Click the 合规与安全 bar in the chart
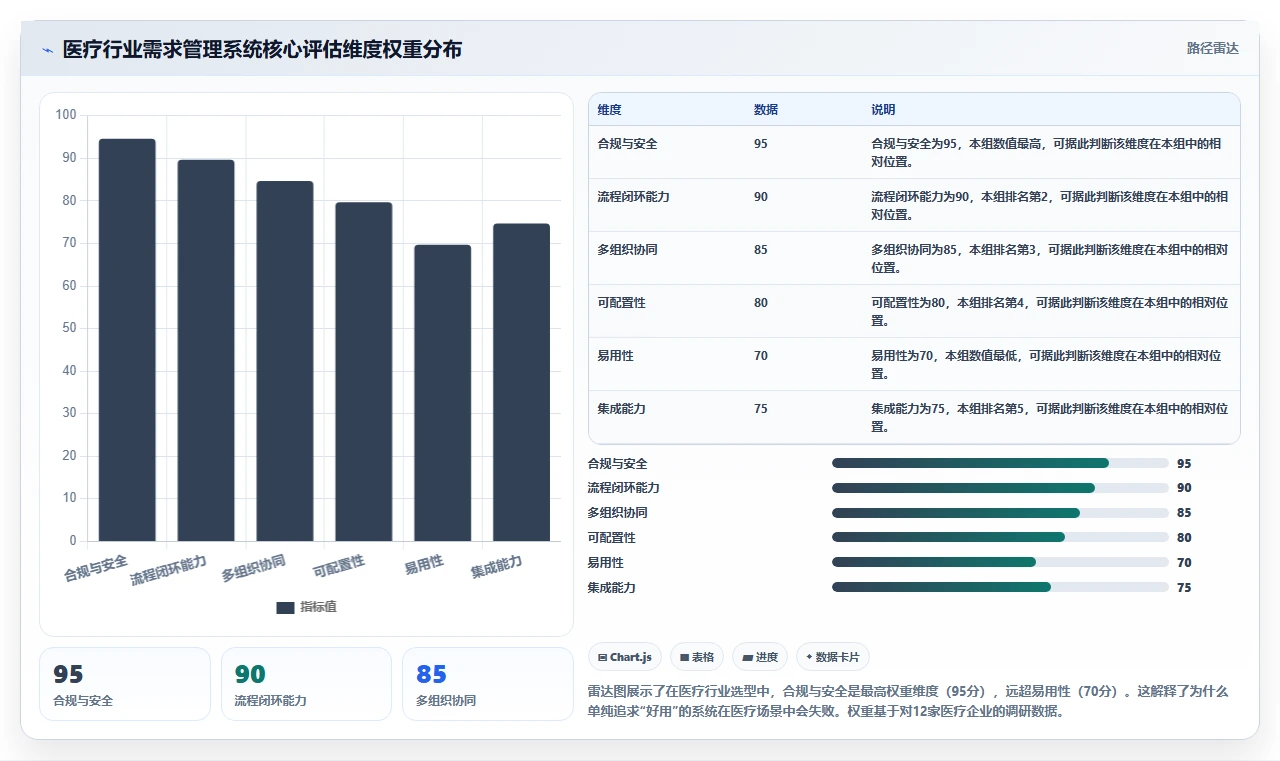The image size is (1280, 761). click(127, 340)
